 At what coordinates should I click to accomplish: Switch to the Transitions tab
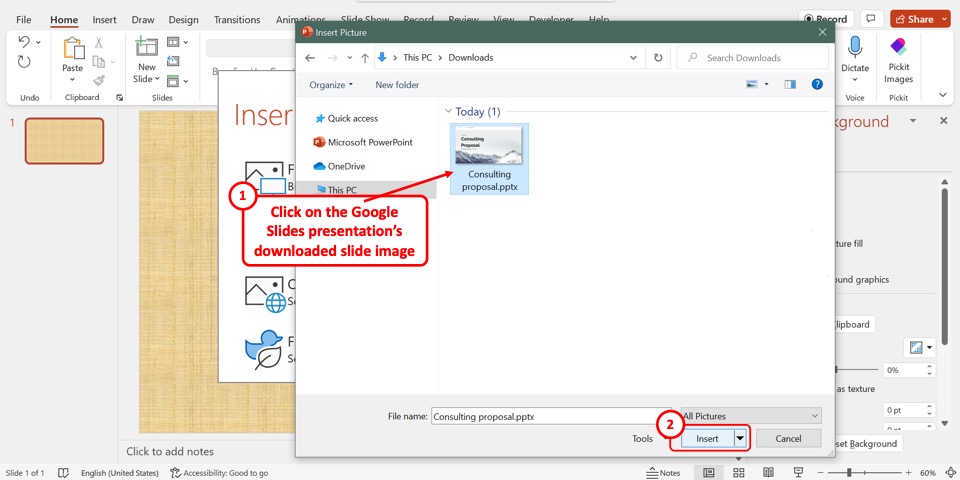237,20
